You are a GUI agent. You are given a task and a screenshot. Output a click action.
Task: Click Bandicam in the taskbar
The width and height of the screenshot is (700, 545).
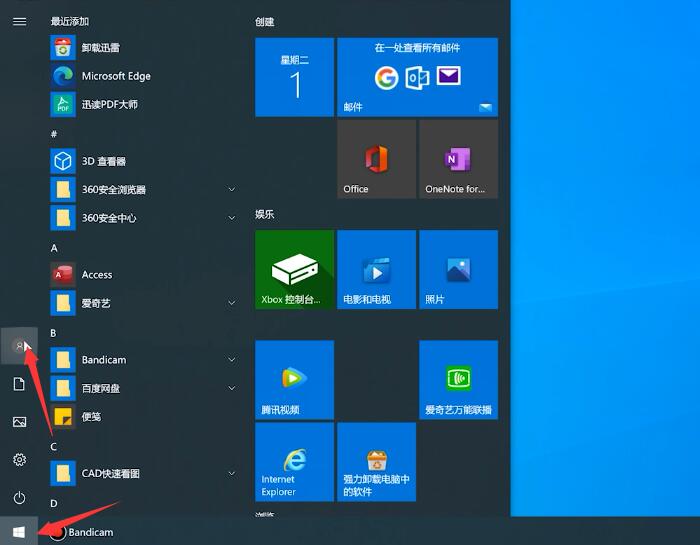tap(81, 532)
